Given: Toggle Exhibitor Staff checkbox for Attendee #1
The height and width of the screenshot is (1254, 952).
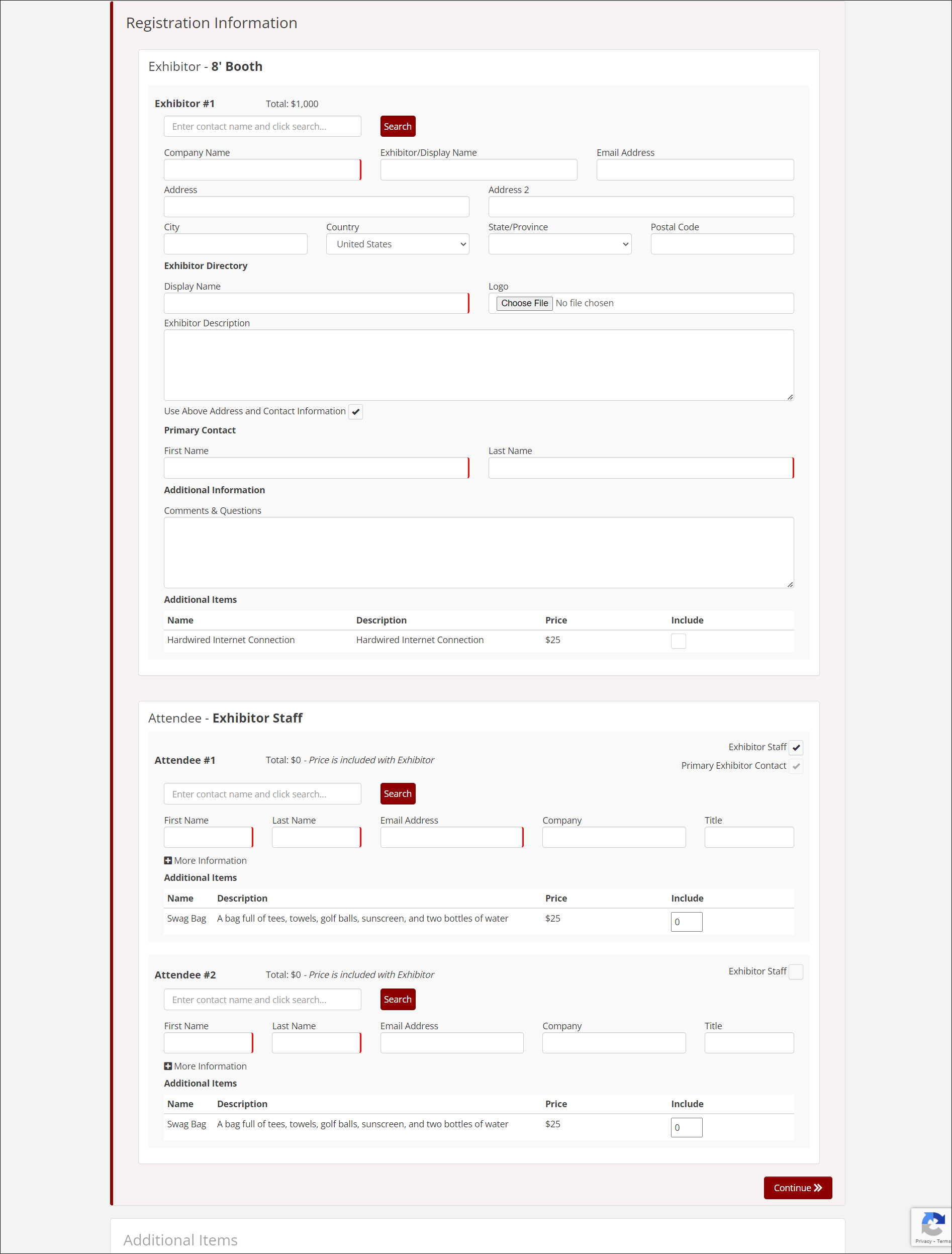Looking at the screenshot, I should 796,747.
